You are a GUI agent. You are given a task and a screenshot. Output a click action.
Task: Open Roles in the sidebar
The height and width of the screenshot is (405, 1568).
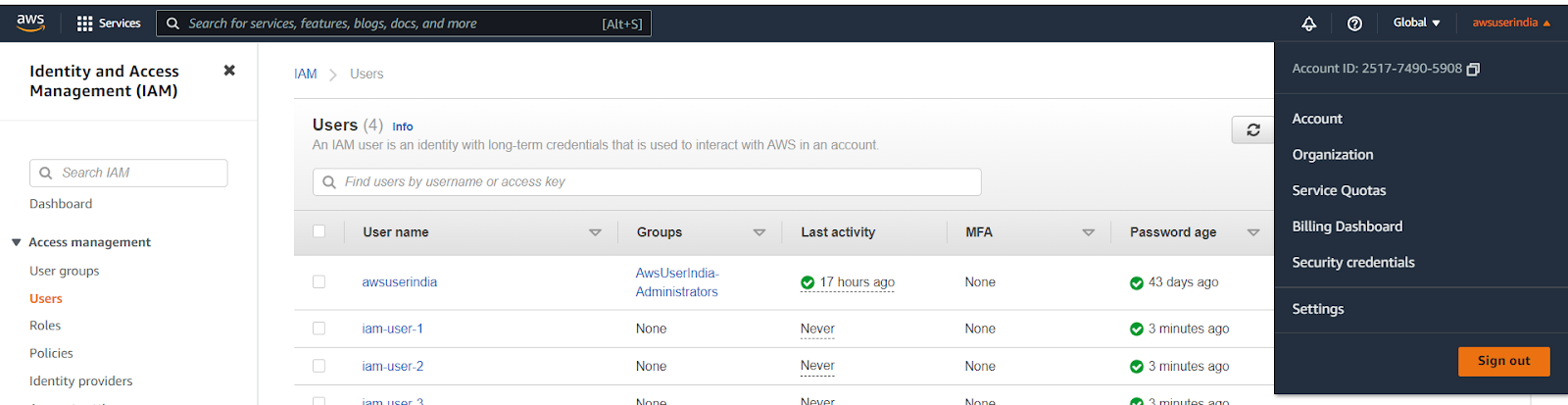[x=45, y=326]
